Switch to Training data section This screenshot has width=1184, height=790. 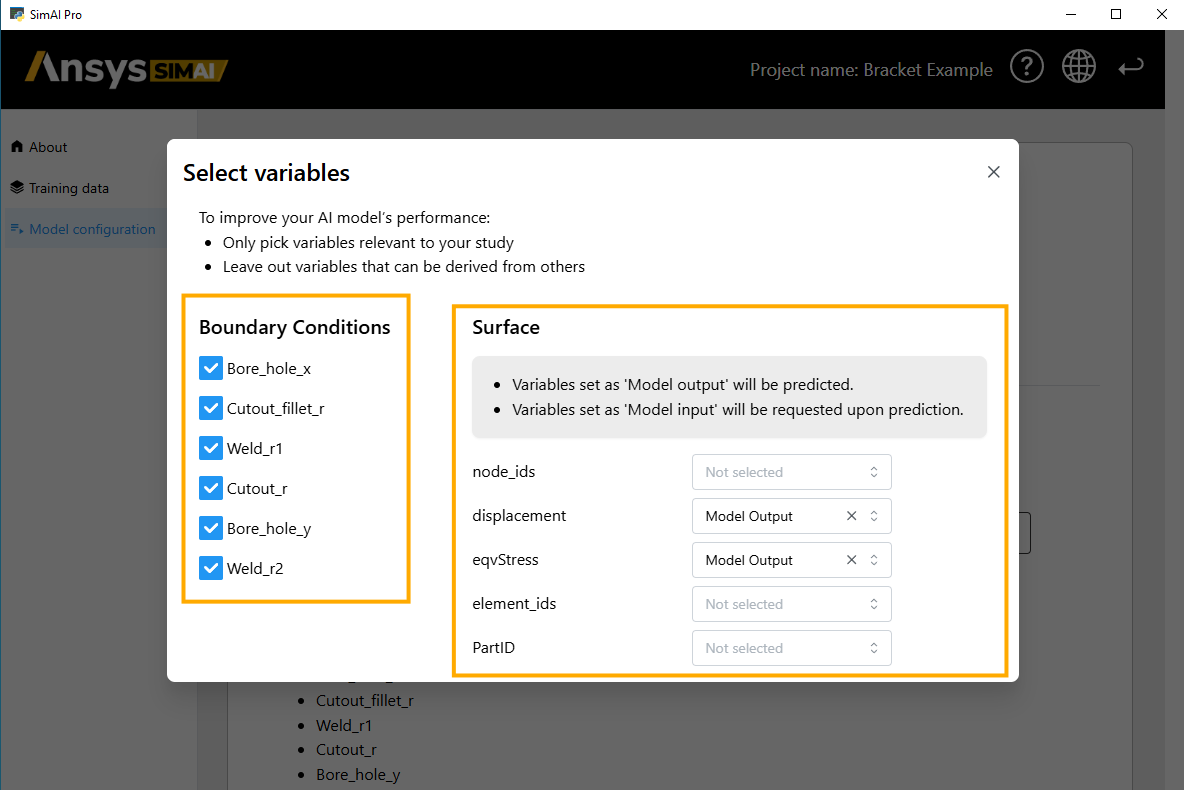pos(68,188)
